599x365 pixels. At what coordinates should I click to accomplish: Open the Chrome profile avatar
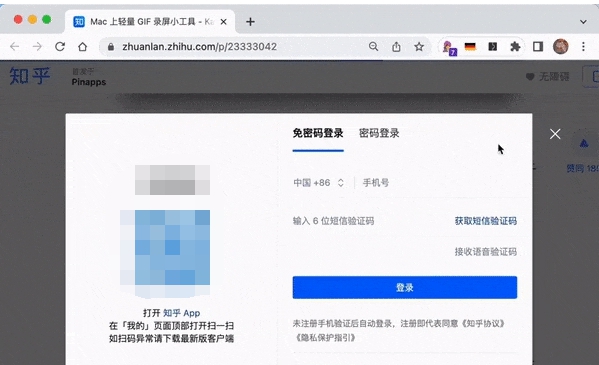560,47
